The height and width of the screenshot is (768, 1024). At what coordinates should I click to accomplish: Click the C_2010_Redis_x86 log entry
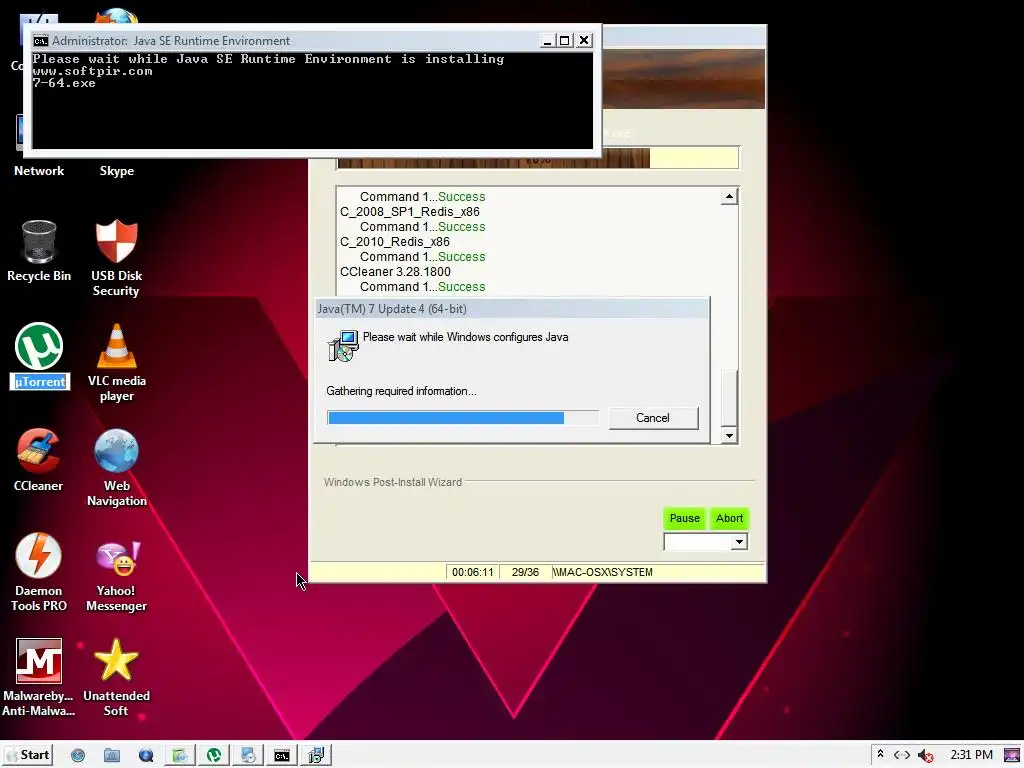(x=394, y=242)
